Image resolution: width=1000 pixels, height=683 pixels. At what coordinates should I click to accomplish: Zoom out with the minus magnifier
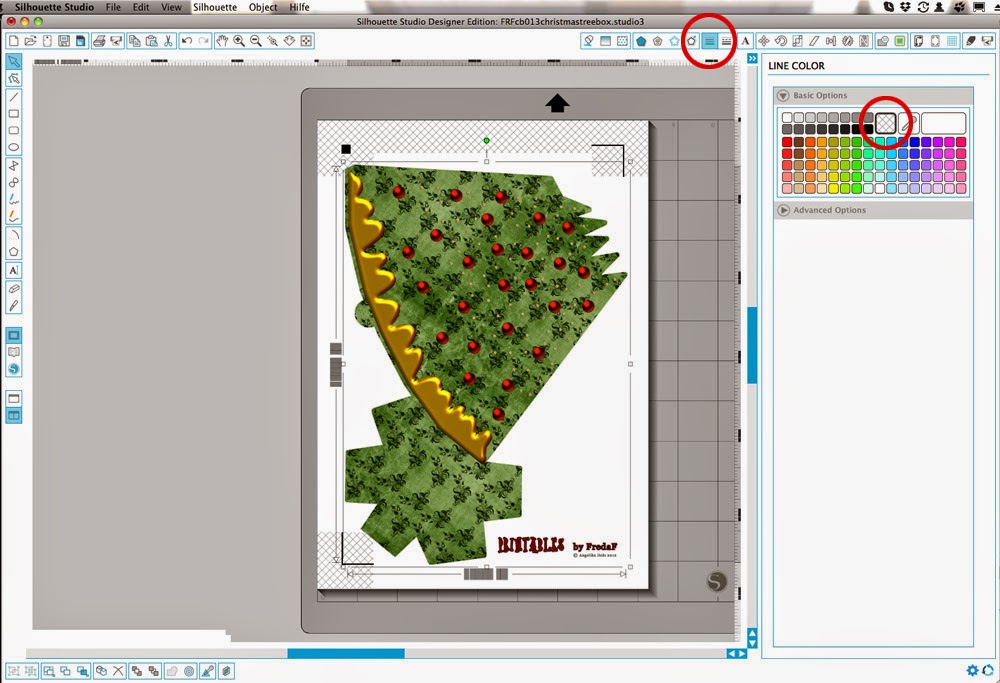coord(256,41)
